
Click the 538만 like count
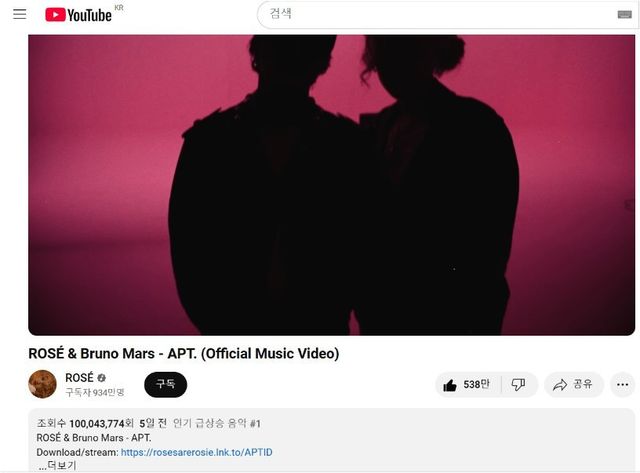(476, 384)
